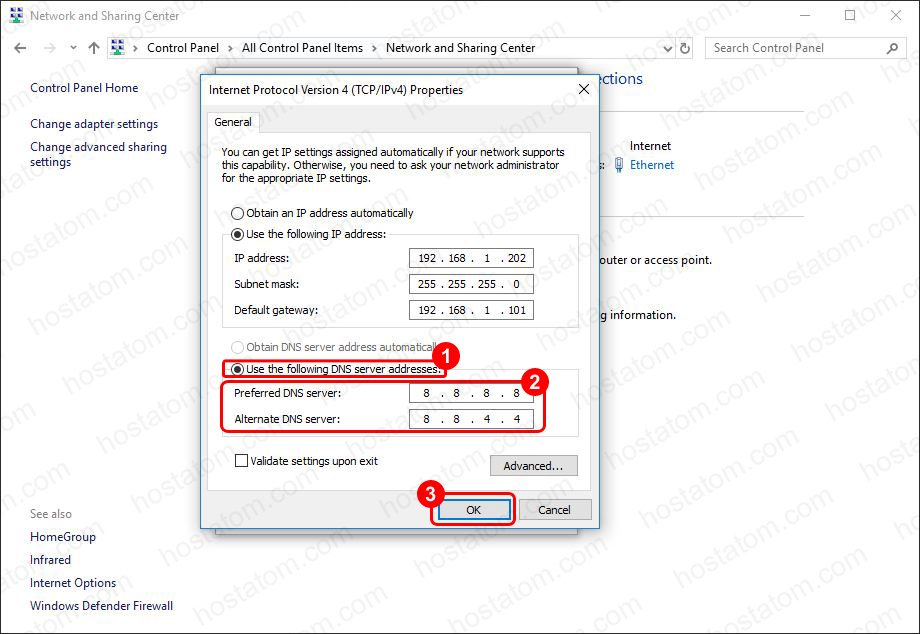Click the back navigation arrow

[20, 47]
